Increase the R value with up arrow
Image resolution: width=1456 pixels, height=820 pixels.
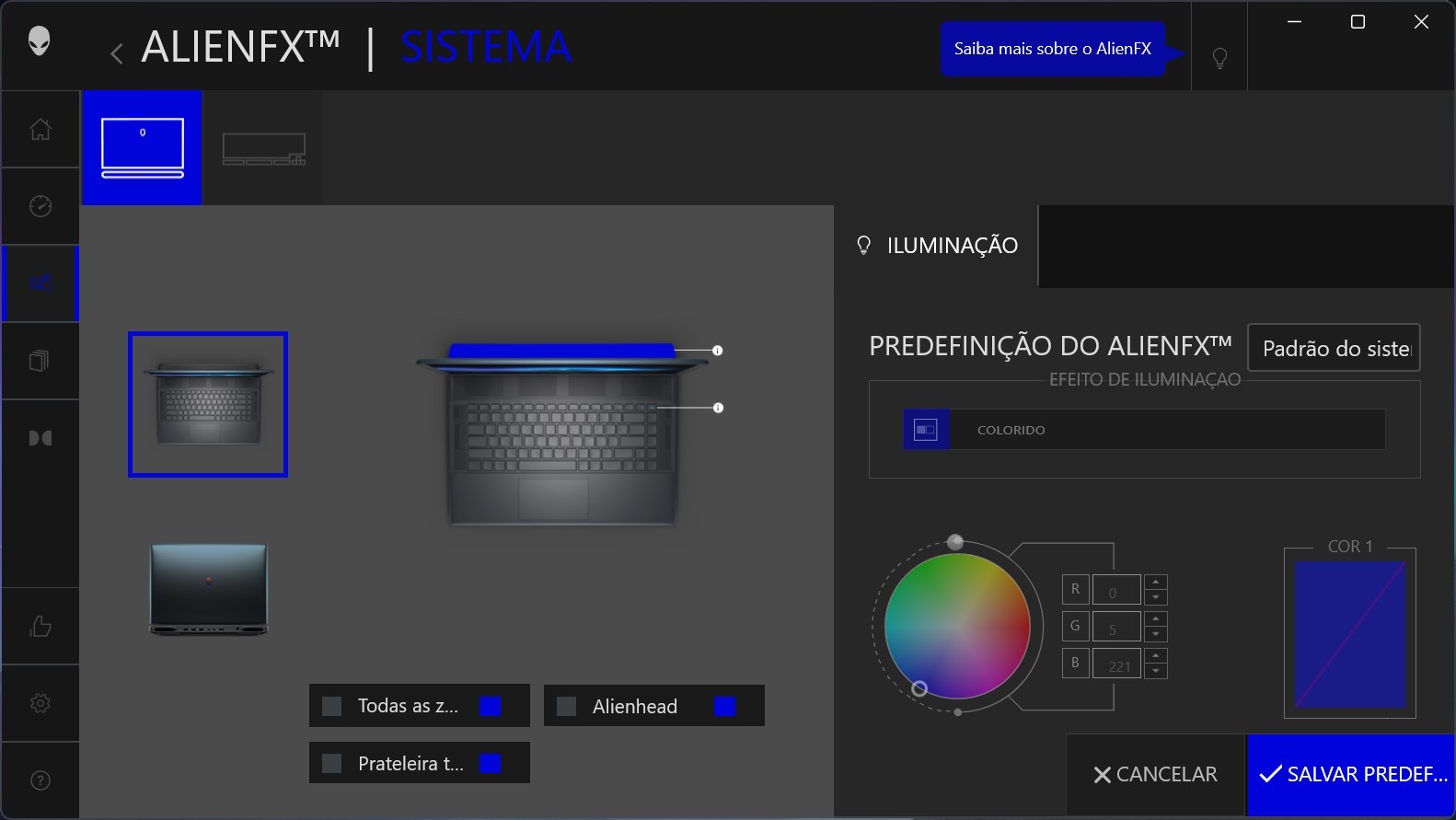click(x=1156, y=582)
